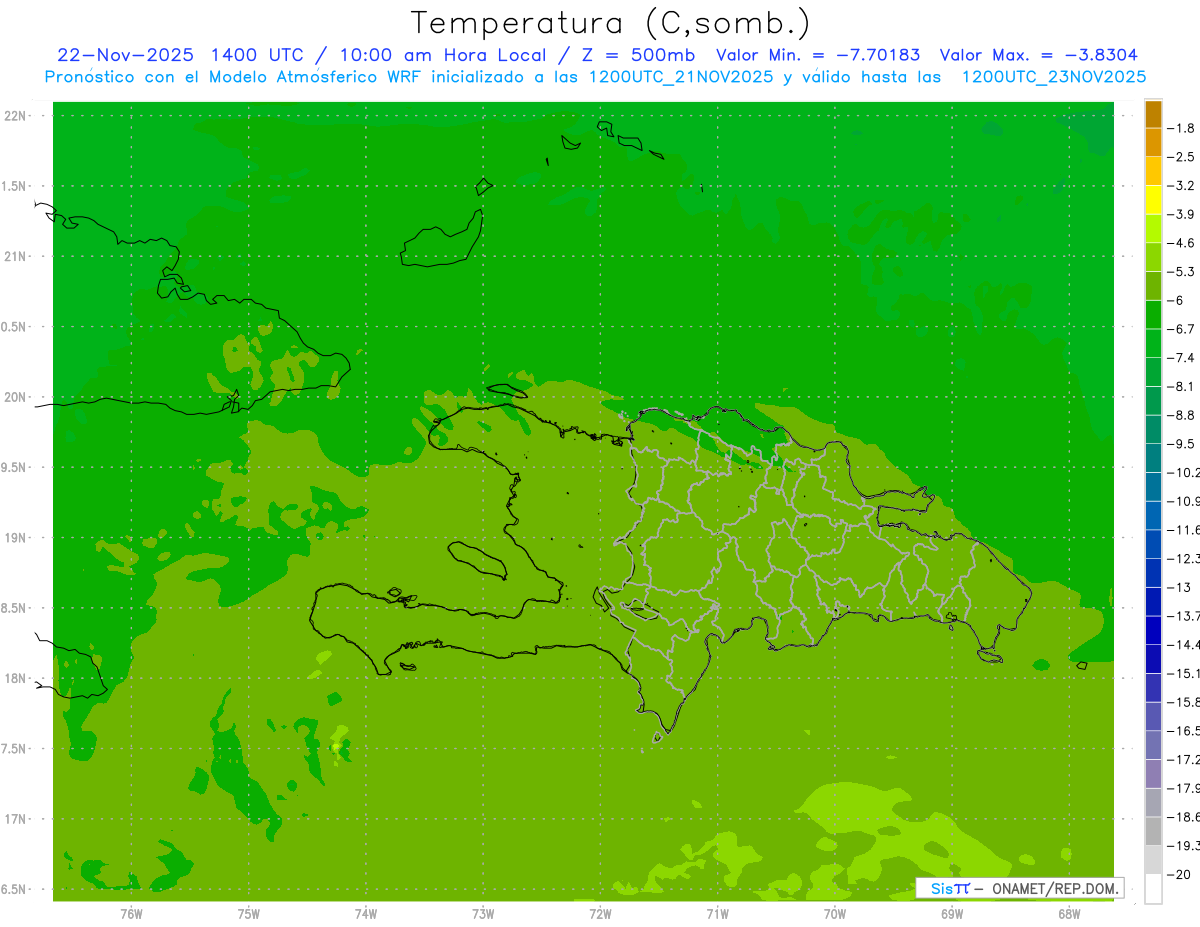Click the '73W' longitude label
This screenshot has height=927, width=1200.
pos(483,914)
